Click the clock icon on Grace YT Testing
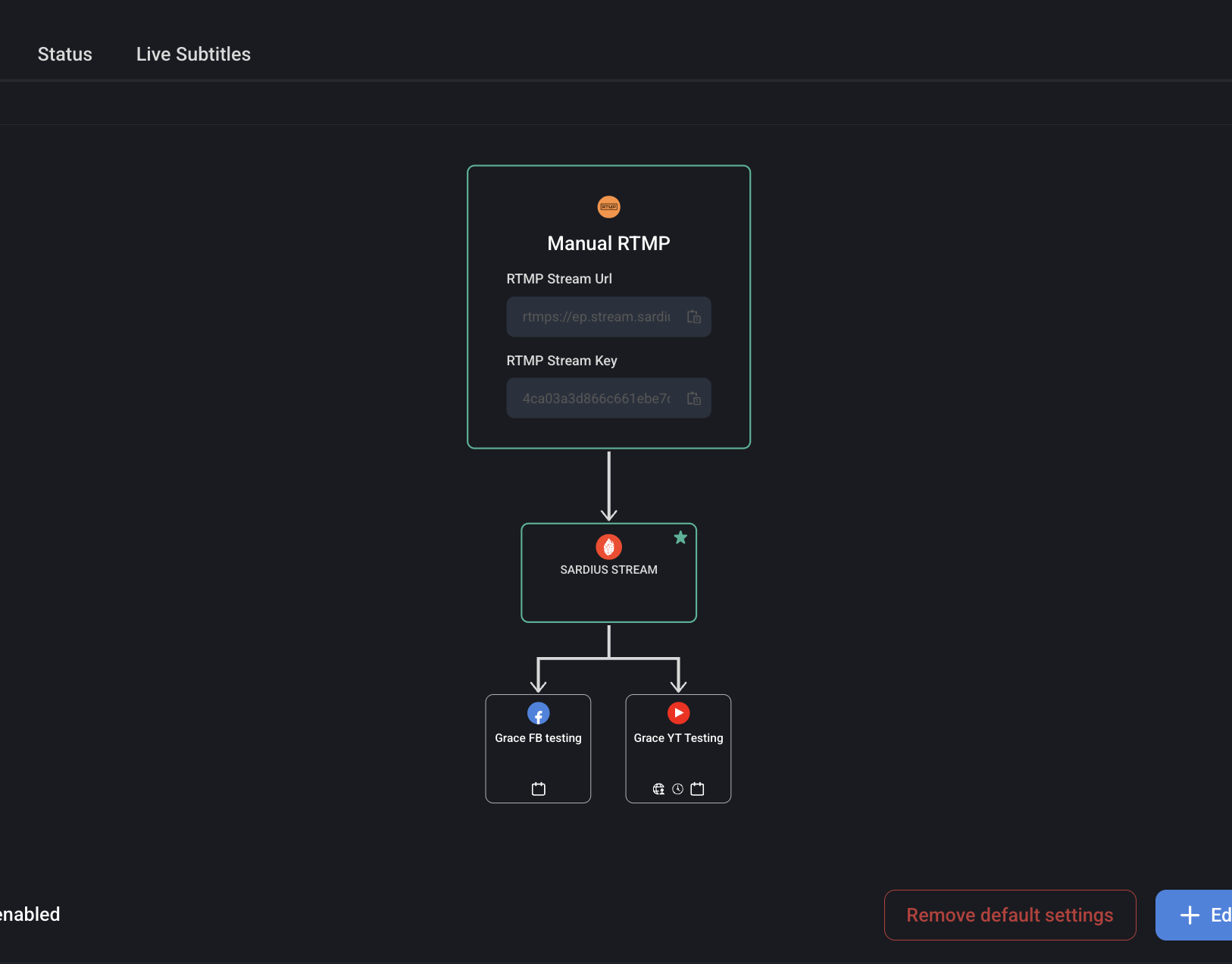 tap(677, 789)
